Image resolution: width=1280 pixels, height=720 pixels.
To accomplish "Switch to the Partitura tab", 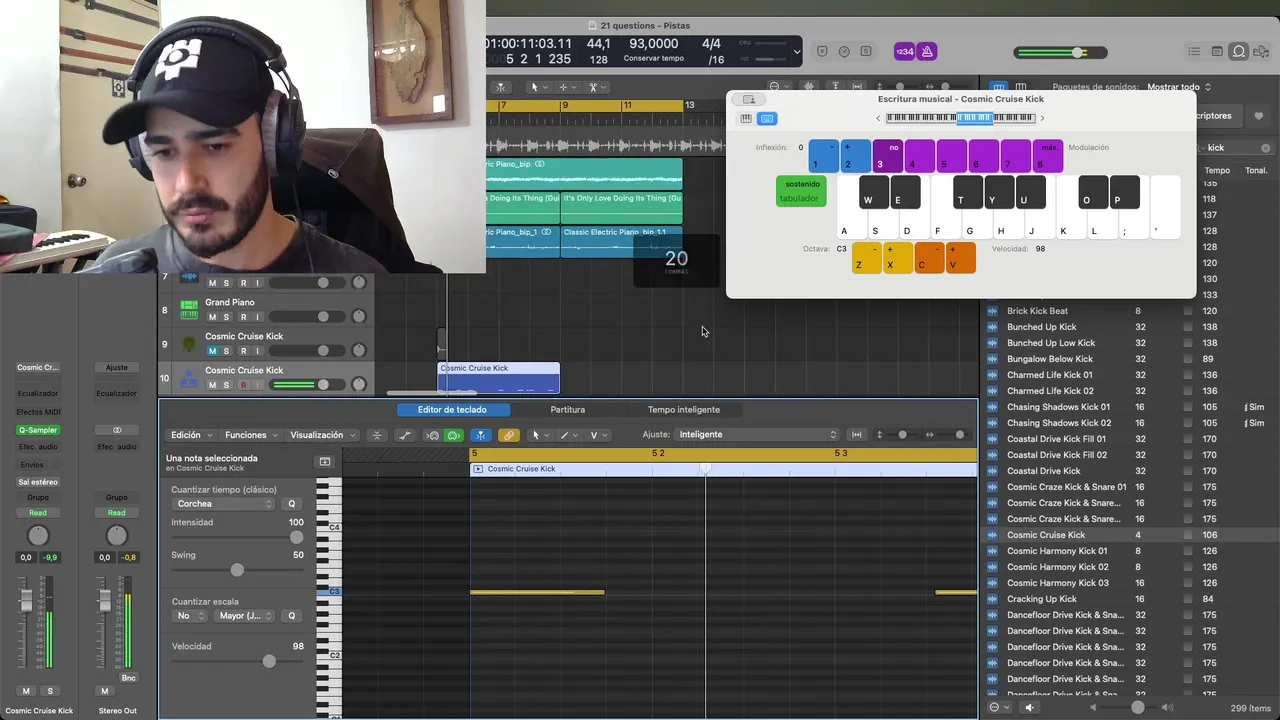I will coord(567,409).
